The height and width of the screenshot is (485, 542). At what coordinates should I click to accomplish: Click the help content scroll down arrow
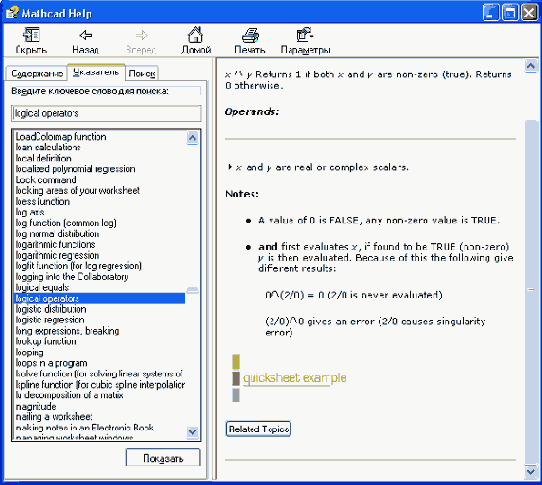[x=531, y=471]
